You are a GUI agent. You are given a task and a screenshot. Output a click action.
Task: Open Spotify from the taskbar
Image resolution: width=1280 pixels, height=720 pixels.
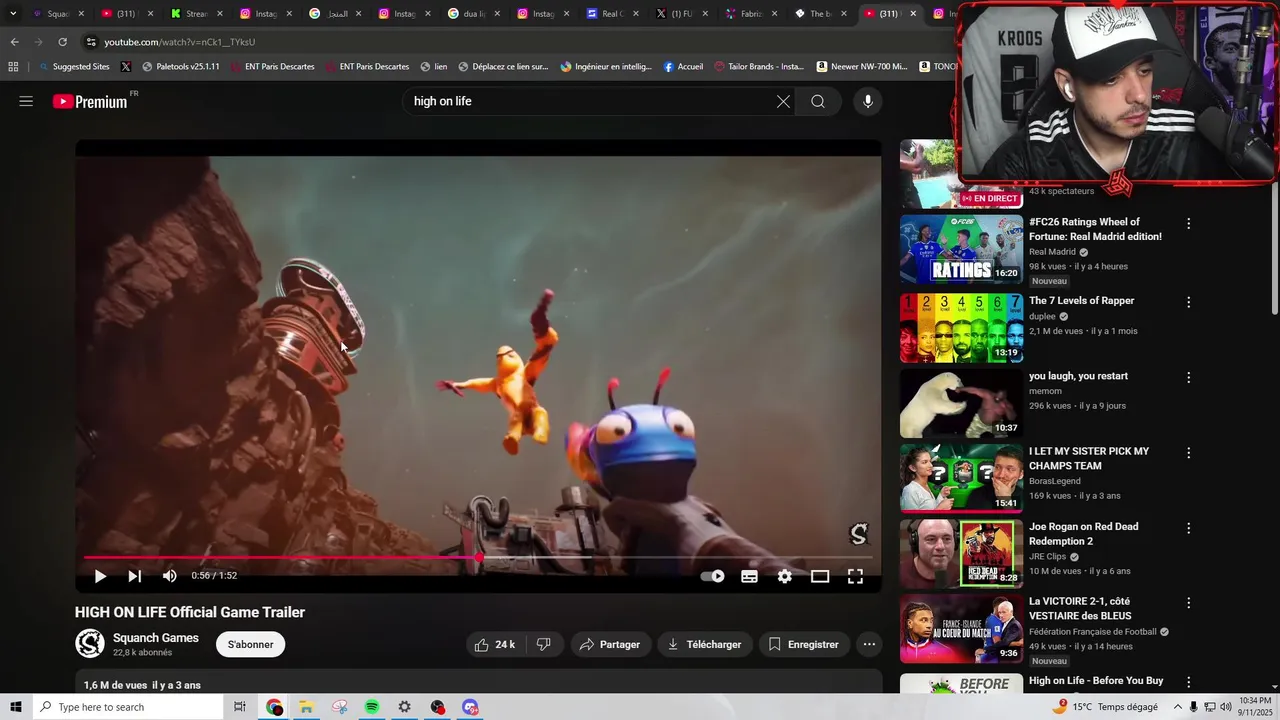[372, 707]
